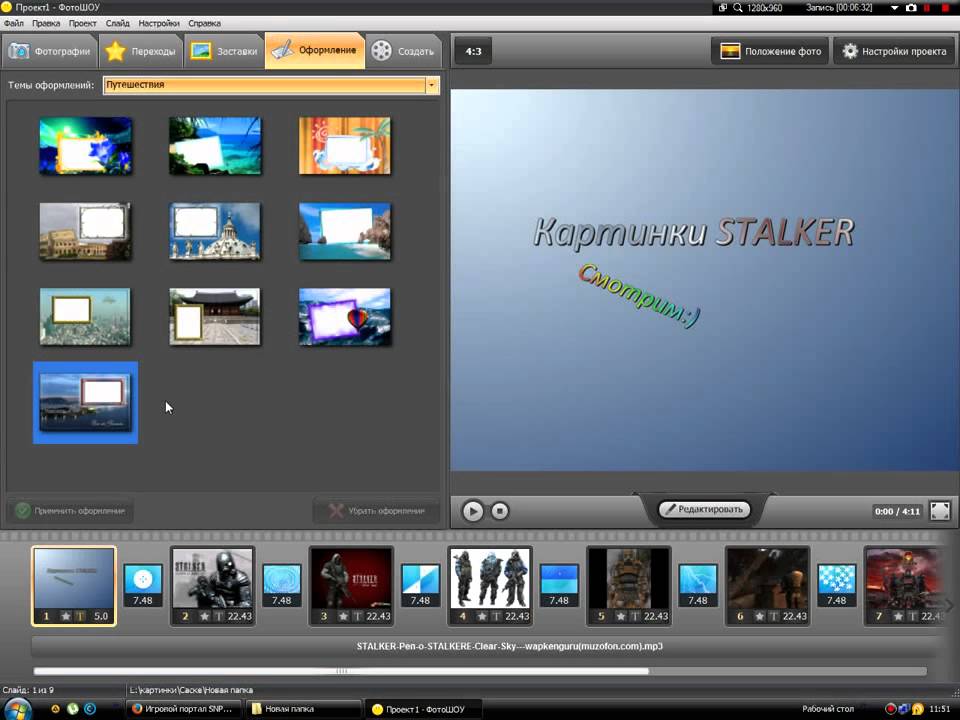The image size is (960, 720).
Task: Click transition icon between slides 4 and 5
Action: point(559,585)
